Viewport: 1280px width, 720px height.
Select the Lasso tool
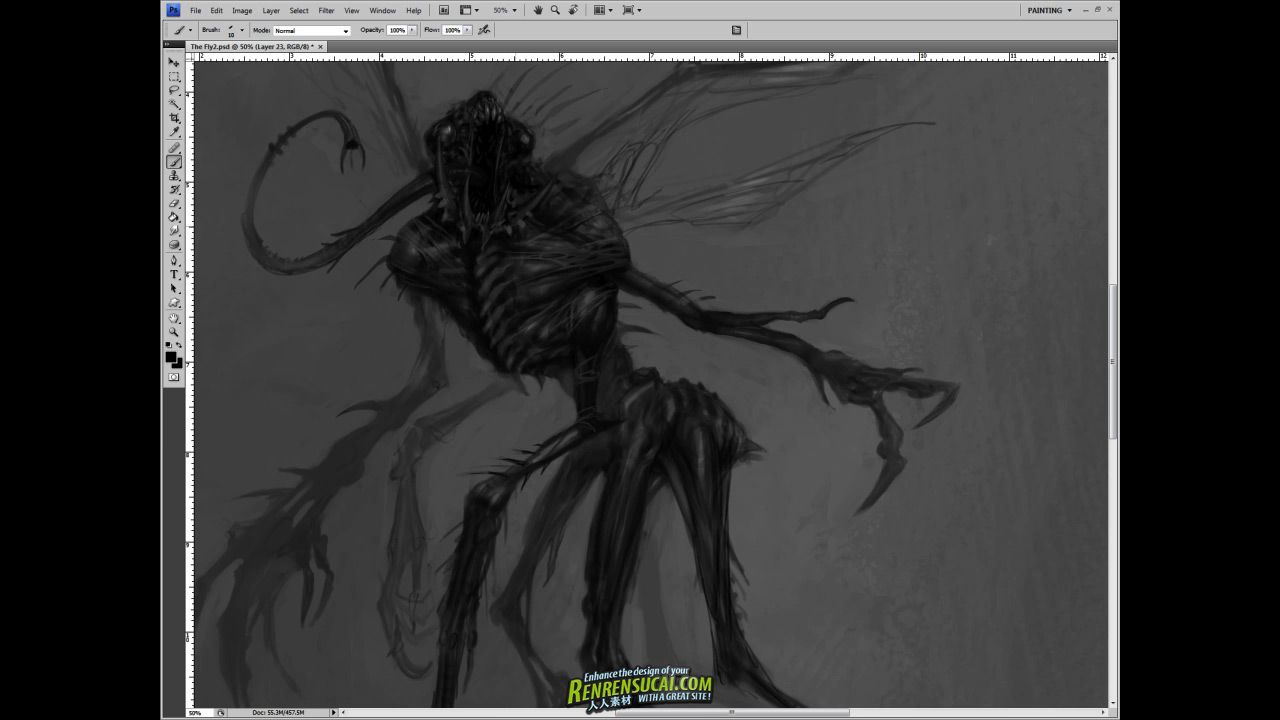(x=174, y=90)
